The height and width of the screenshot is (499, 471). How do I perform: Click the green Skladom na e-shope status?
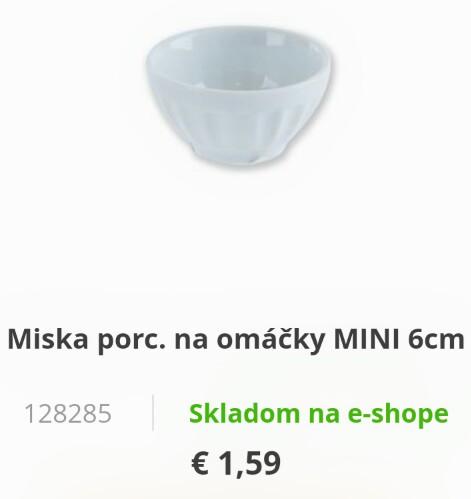(x=318, y=414)
